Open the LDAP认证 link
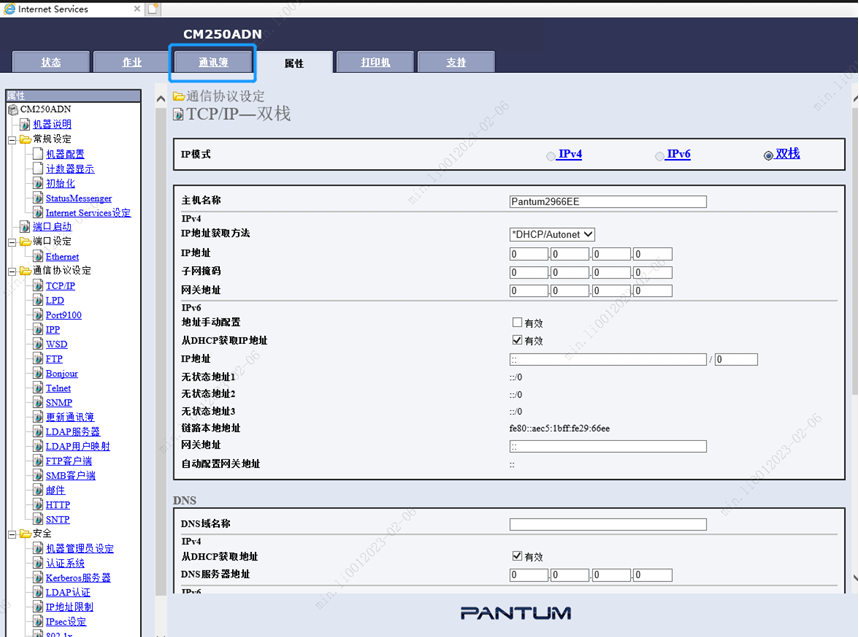 click(68, 592)
